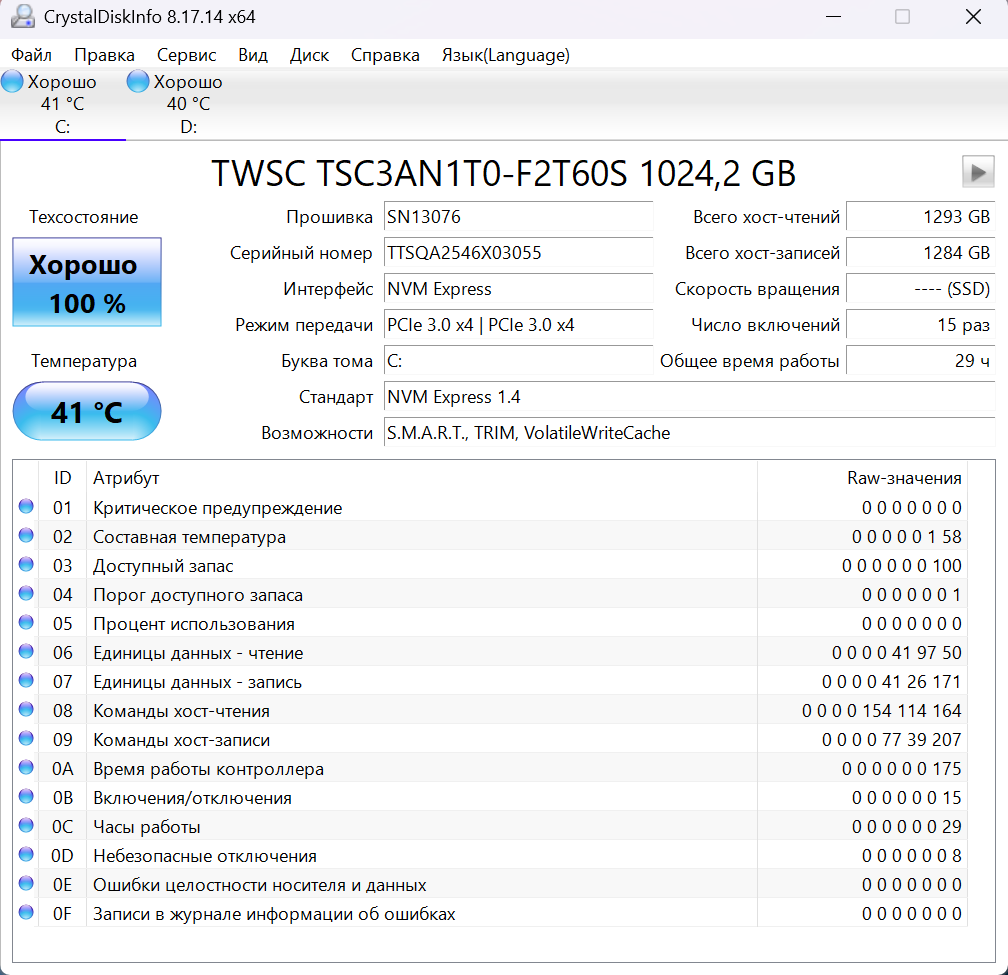Click status orb for Критическое предупреждение
This screenshot has width=1008, height=975.
point(26,508)
